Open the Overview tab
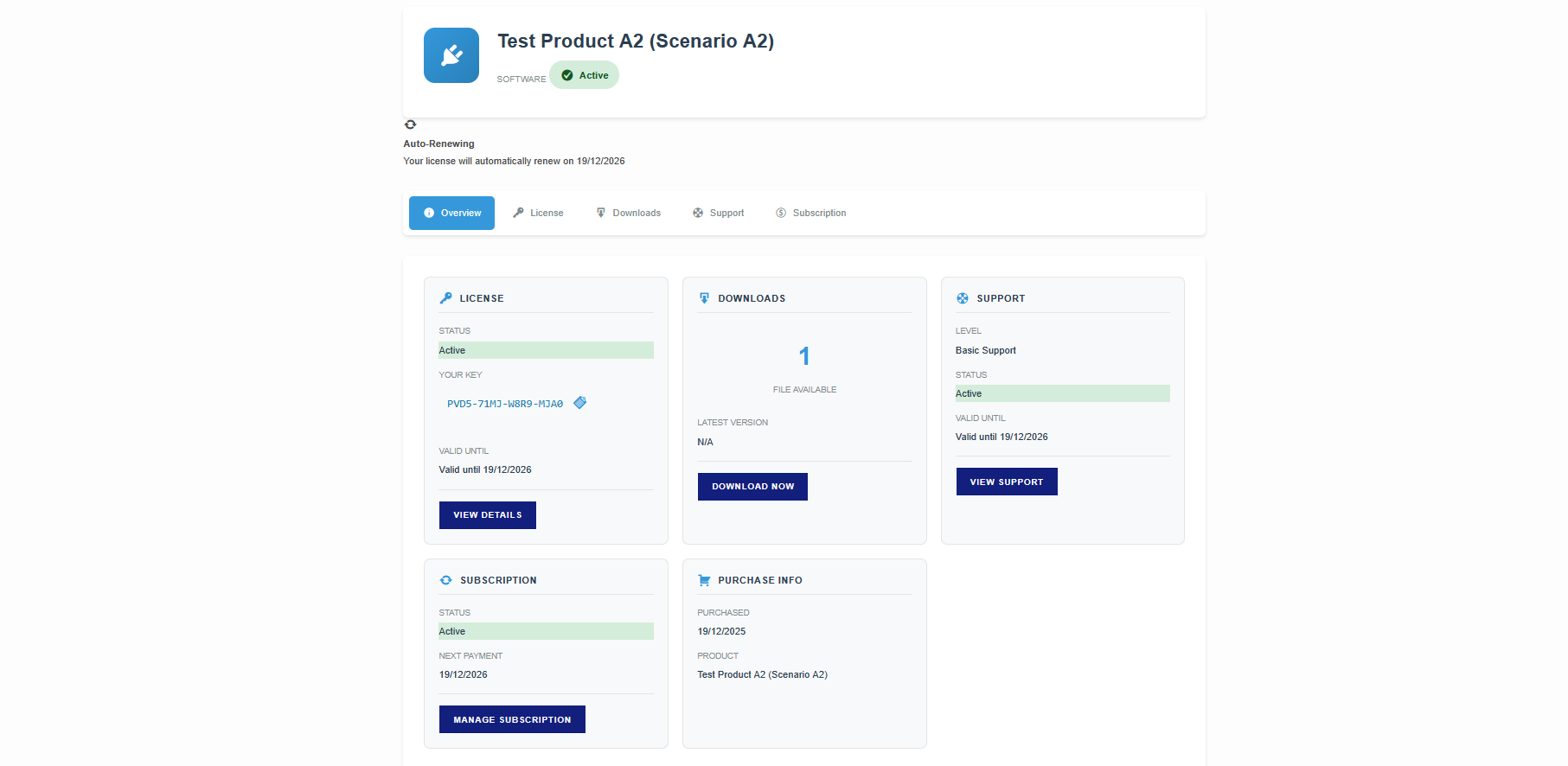 coord(451,213)
